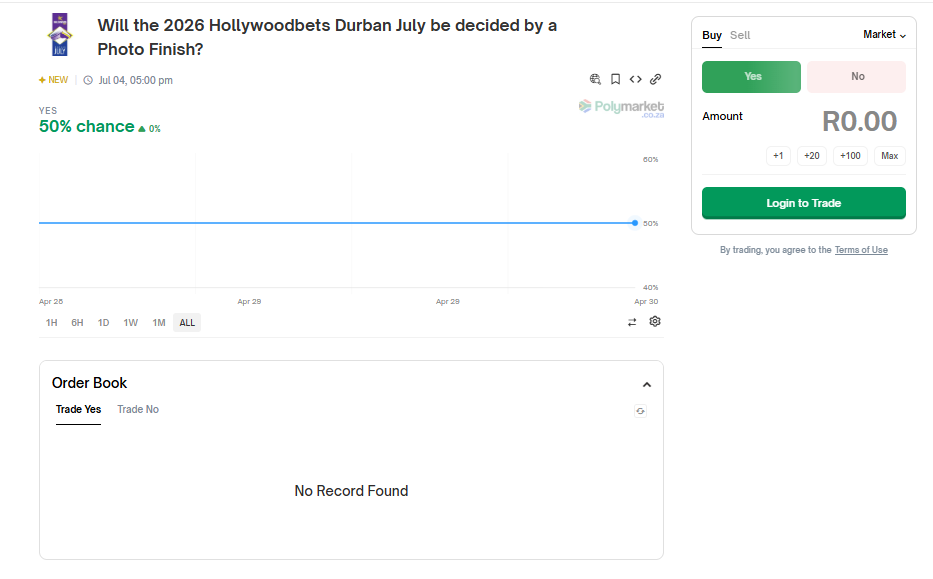Open the Market order type dropdown

coord(884,35)
